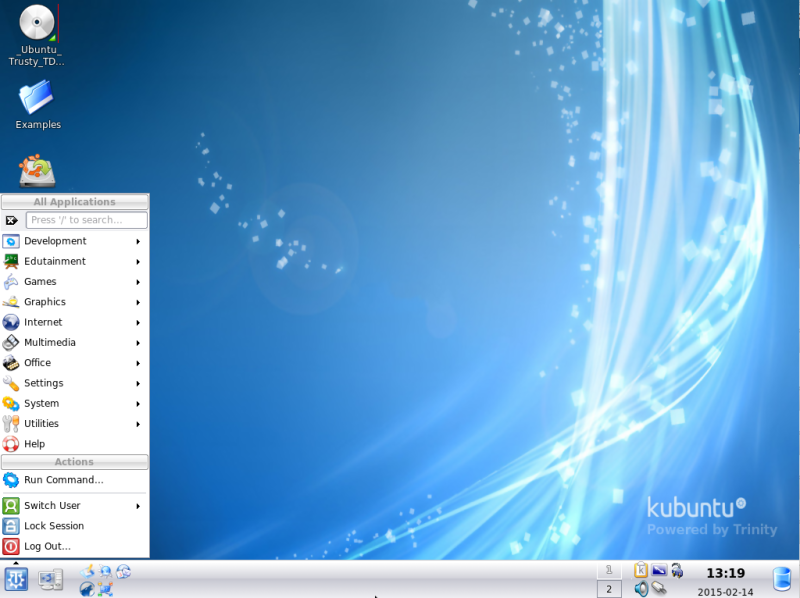Click the 13:19 clock
The height and width of the screenshot is (598, 800).
[726, 573]
